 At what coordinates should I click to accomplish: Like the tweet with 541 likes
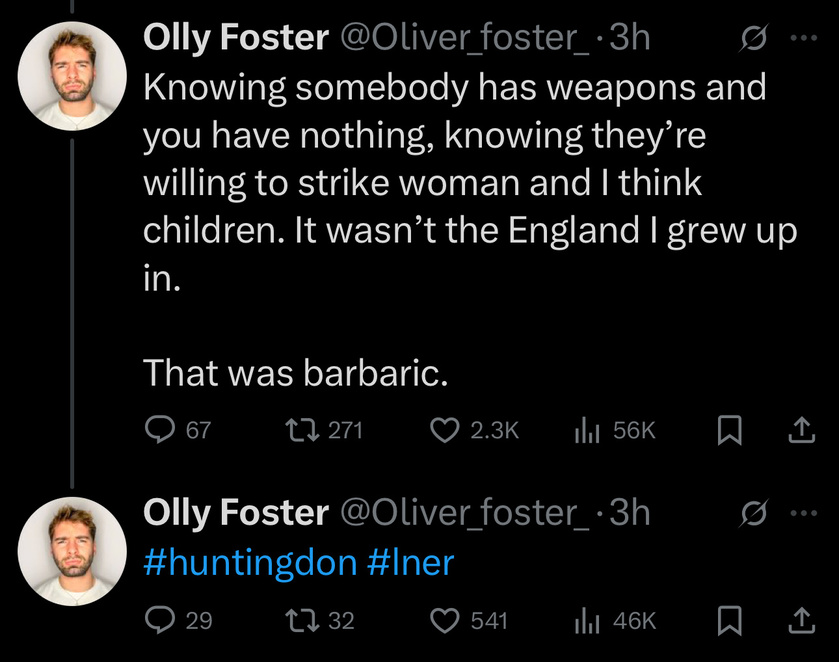(x=443, y=621)
